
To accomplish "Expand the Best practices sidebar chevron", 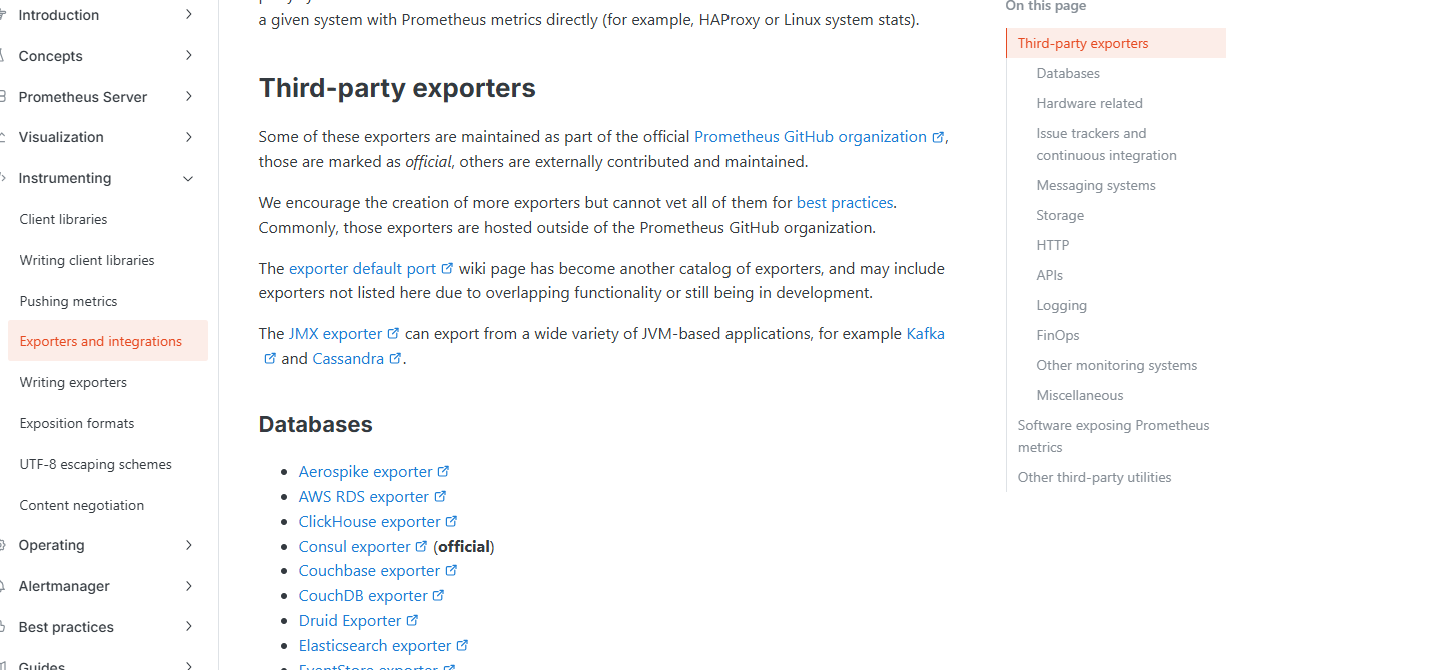I will click(189, 627).
